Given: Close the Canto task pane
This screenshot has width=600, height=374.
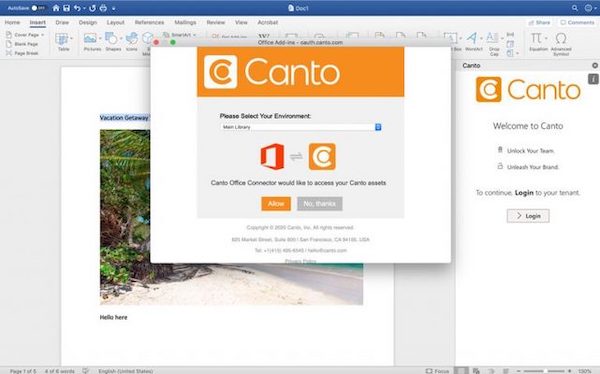Looking at the screenshot, I should [595, 65].
